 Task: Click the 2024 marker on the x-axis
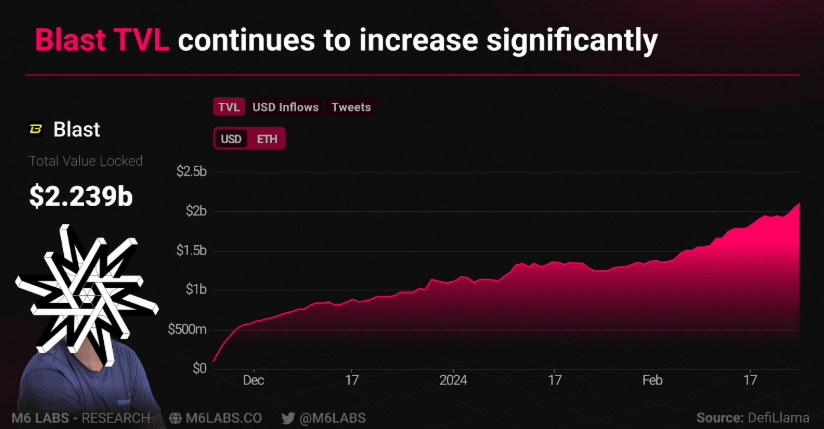pos(454,380)
